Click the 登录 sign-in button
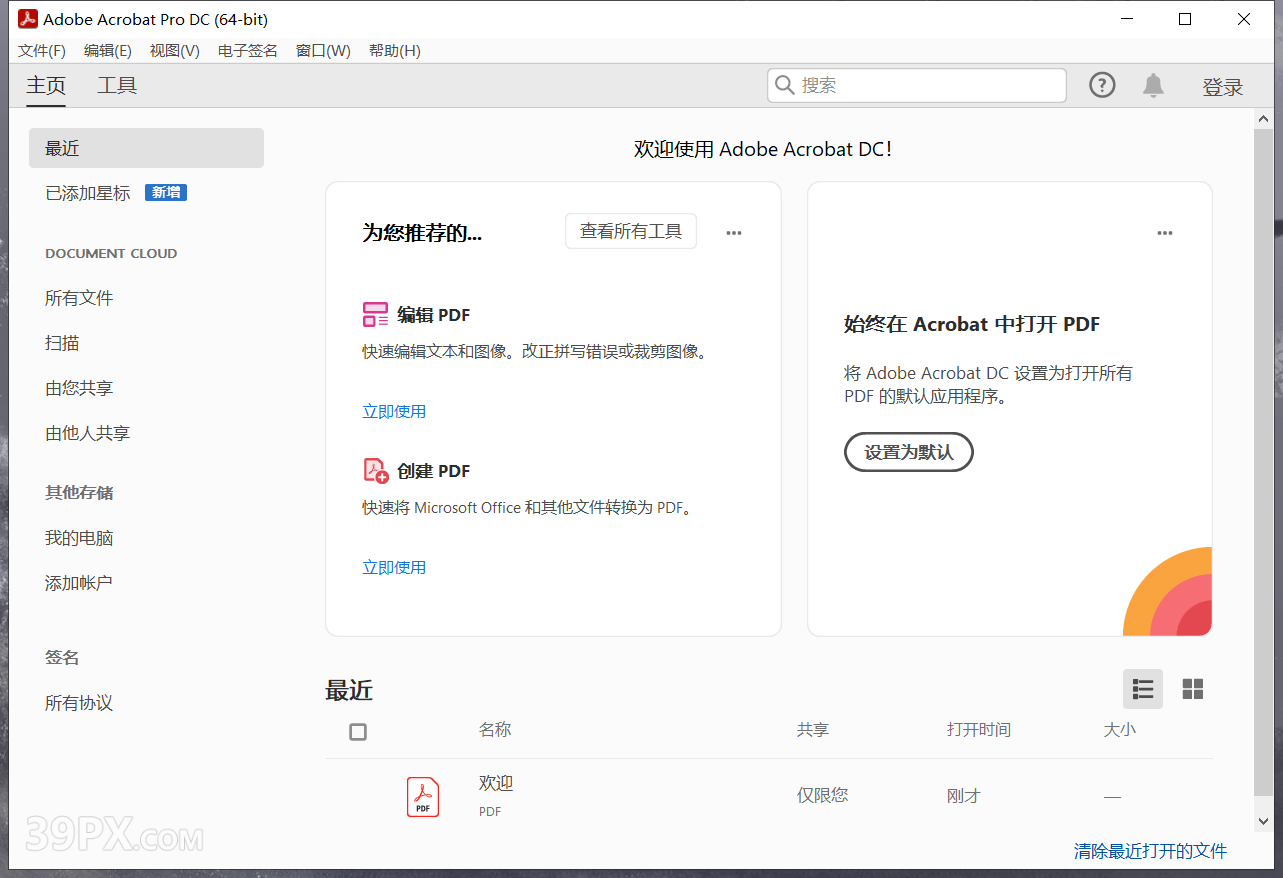This screenshot has height=878, width=1283. [x=1223, y=88]
